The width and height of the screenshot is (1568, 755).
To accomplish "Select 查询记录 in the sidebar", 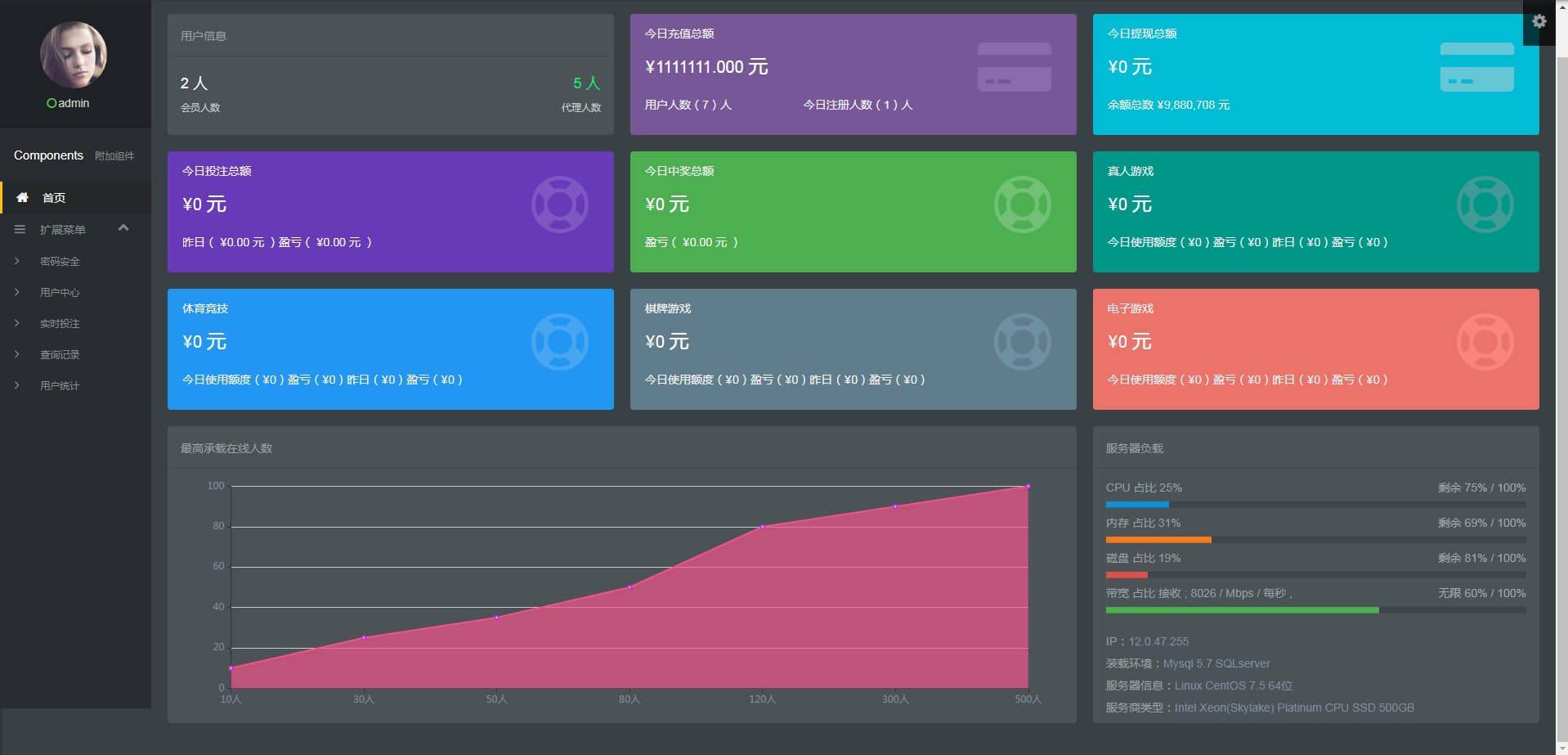I will pyautogui.click(x=60, y=354).
